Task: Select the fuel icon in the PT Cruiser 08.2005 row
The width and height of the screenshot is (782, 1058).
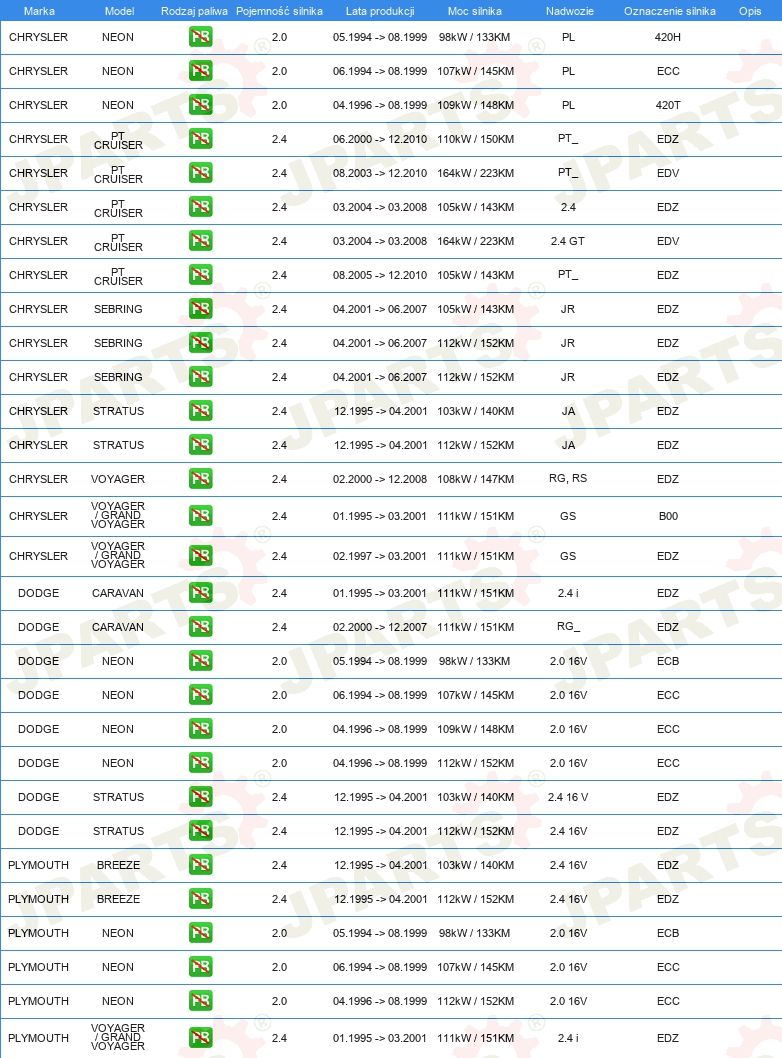Action: [x=200, y=275]
